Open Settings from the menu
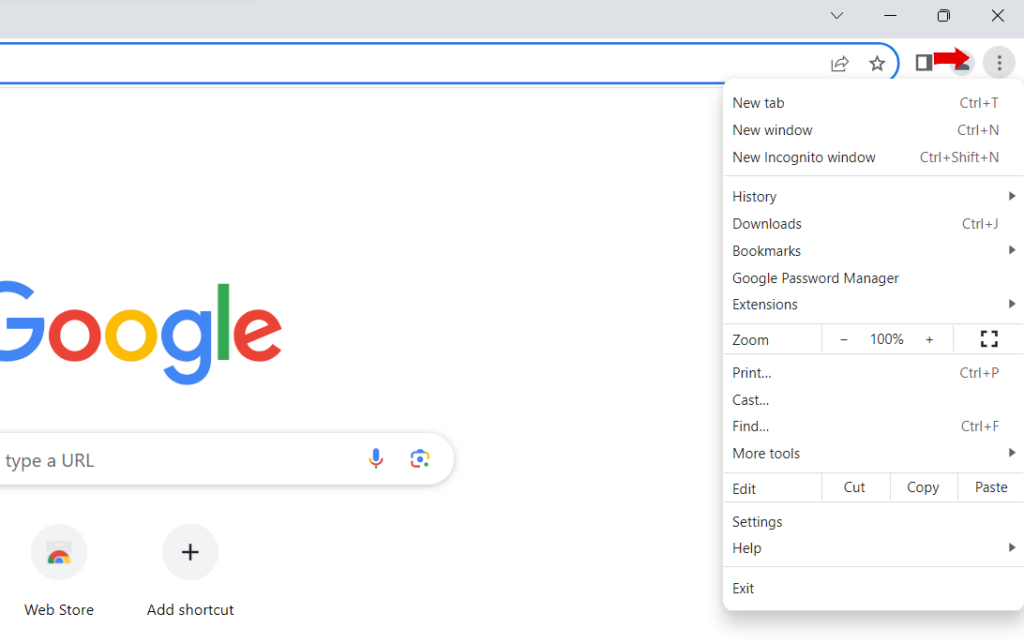 coord(757,522)
